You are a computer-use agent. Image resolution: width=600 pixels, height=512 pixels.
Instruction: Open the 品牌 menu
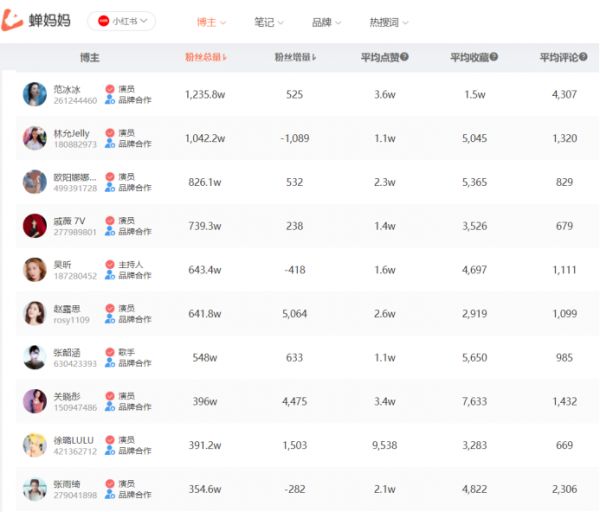pos(326,22)
